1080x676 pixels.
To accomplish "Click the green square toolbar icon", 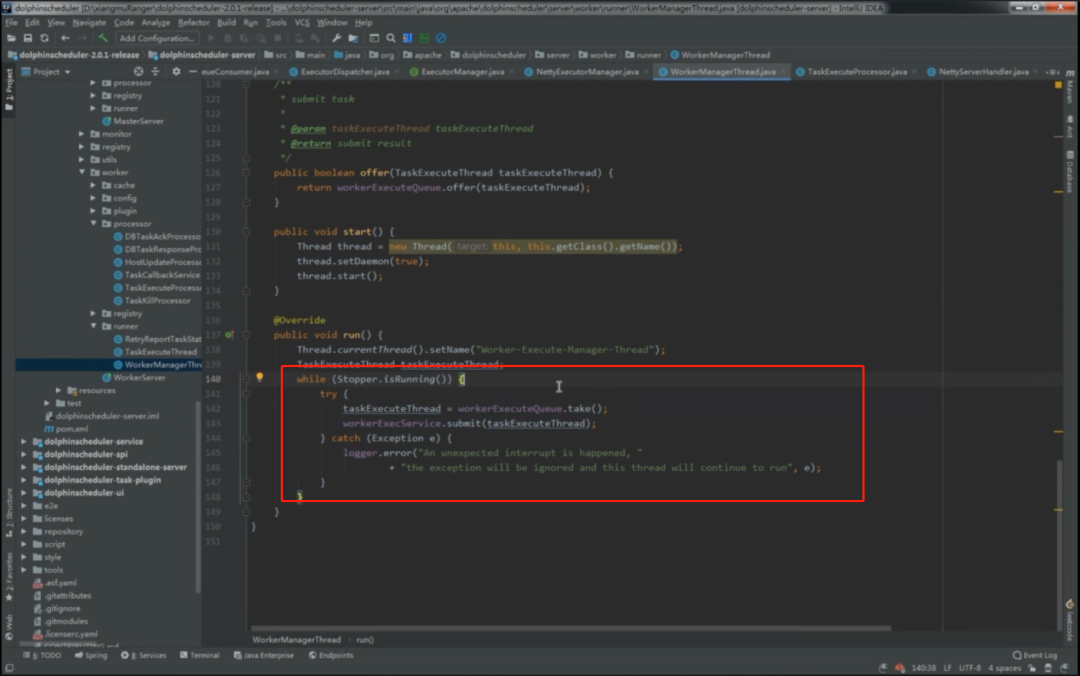I will (424, 39).
